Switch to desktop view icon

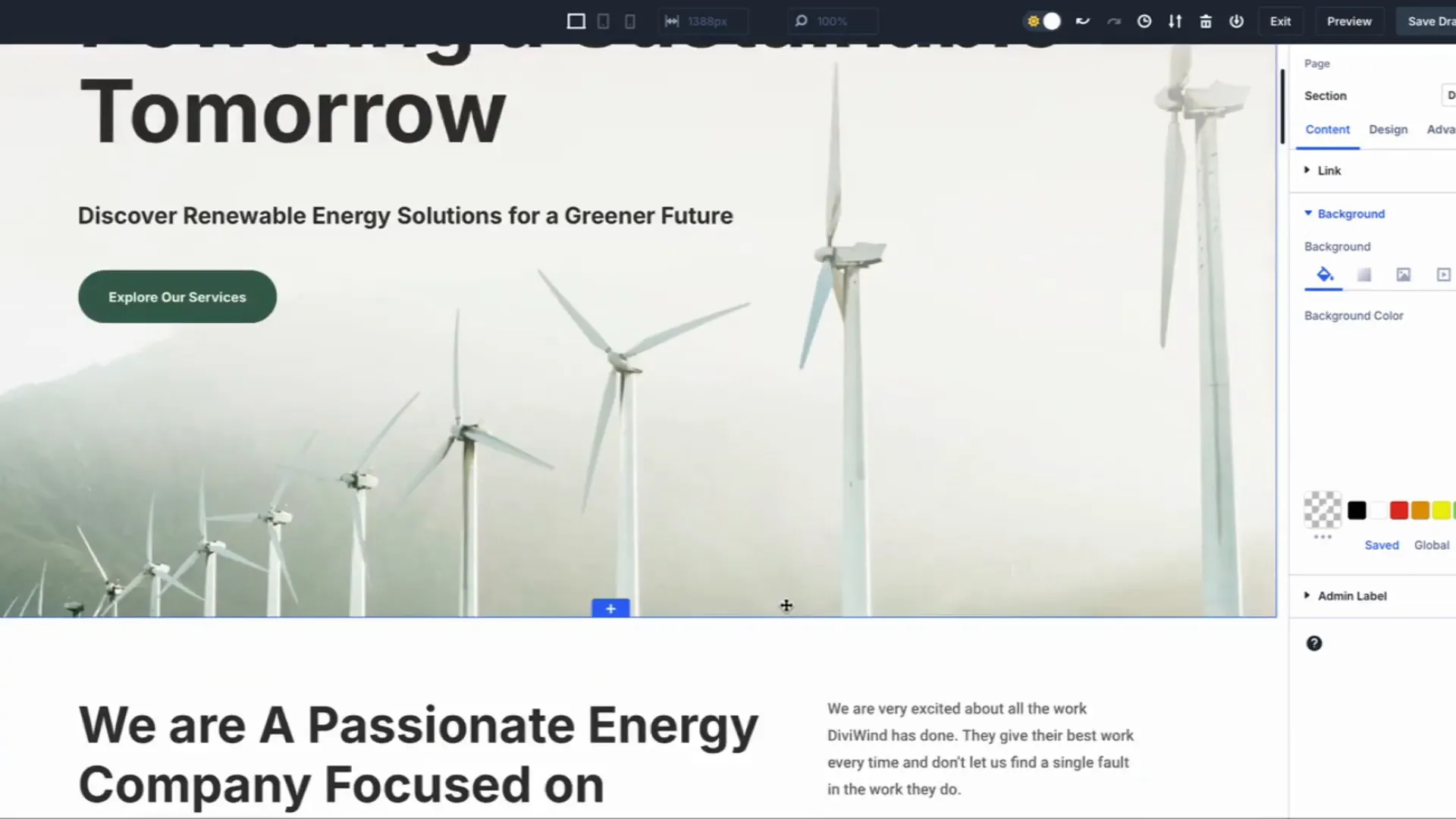576,21
